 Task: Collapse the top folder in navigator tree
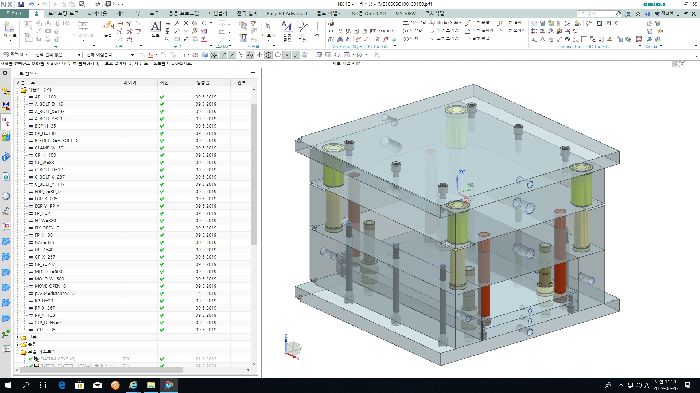pos(18,90)
